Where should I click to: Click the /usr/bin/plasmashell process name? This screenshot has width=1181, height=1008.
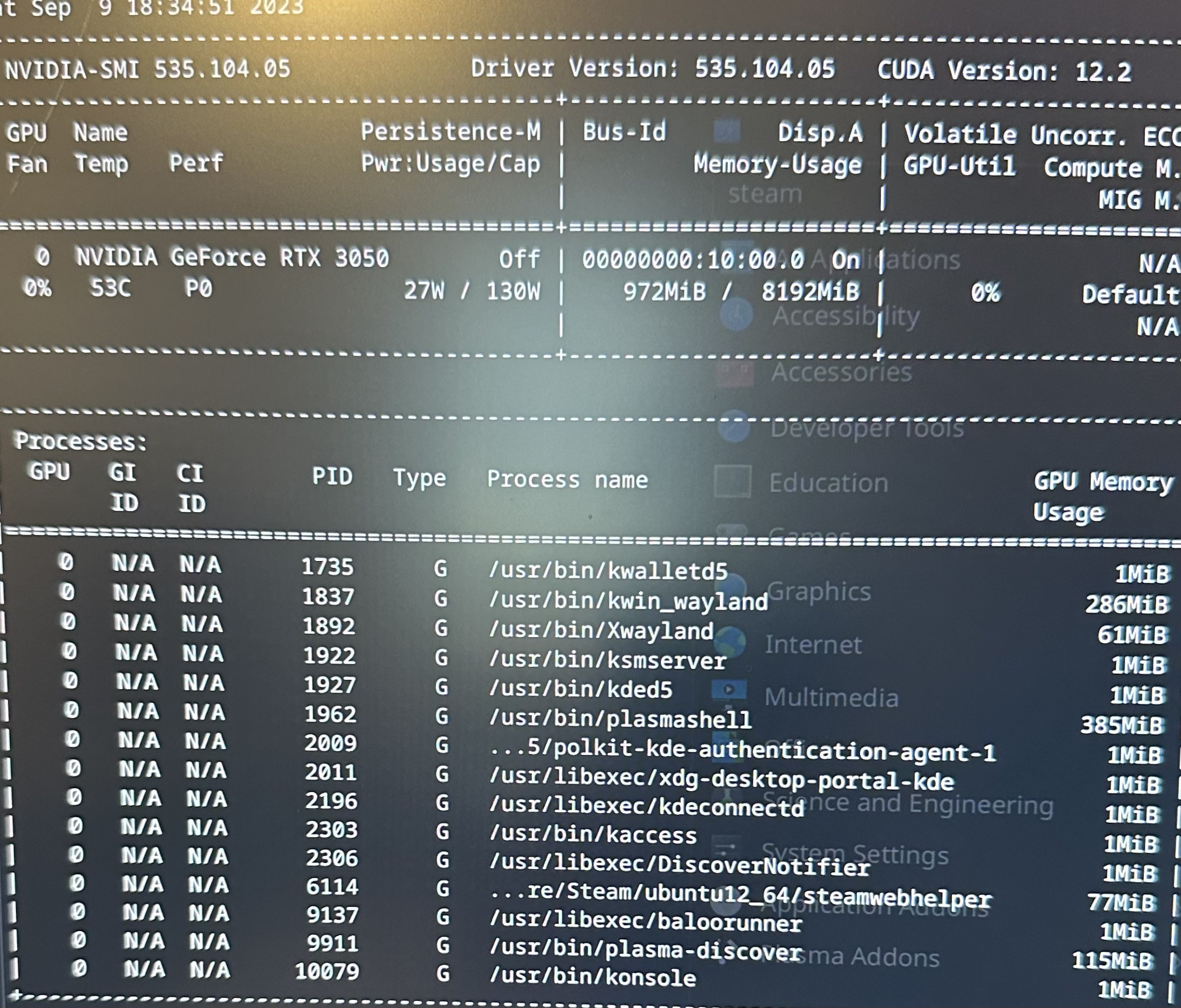620,719
